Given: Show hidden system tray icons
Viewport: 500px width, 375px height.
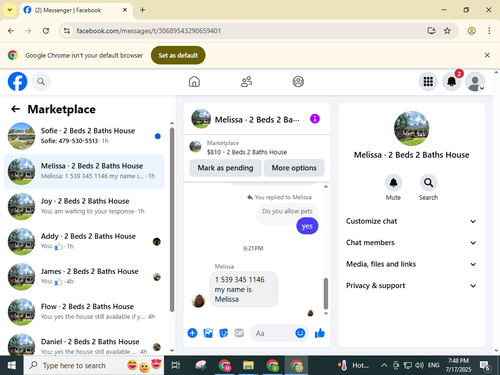Looking at the screenshot, I should coord(384,366).
